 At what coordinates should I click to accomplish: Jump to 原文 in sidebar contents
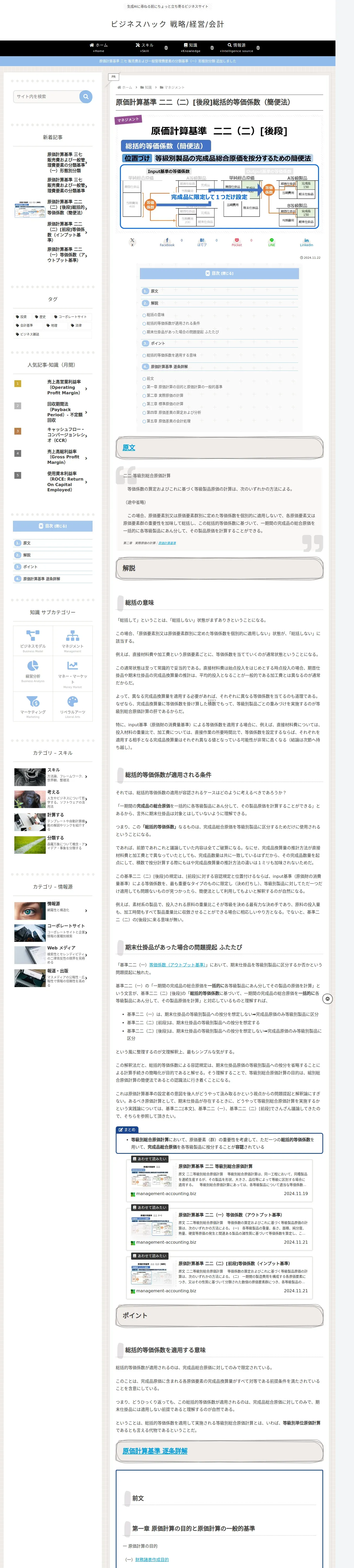pos(26,543)
